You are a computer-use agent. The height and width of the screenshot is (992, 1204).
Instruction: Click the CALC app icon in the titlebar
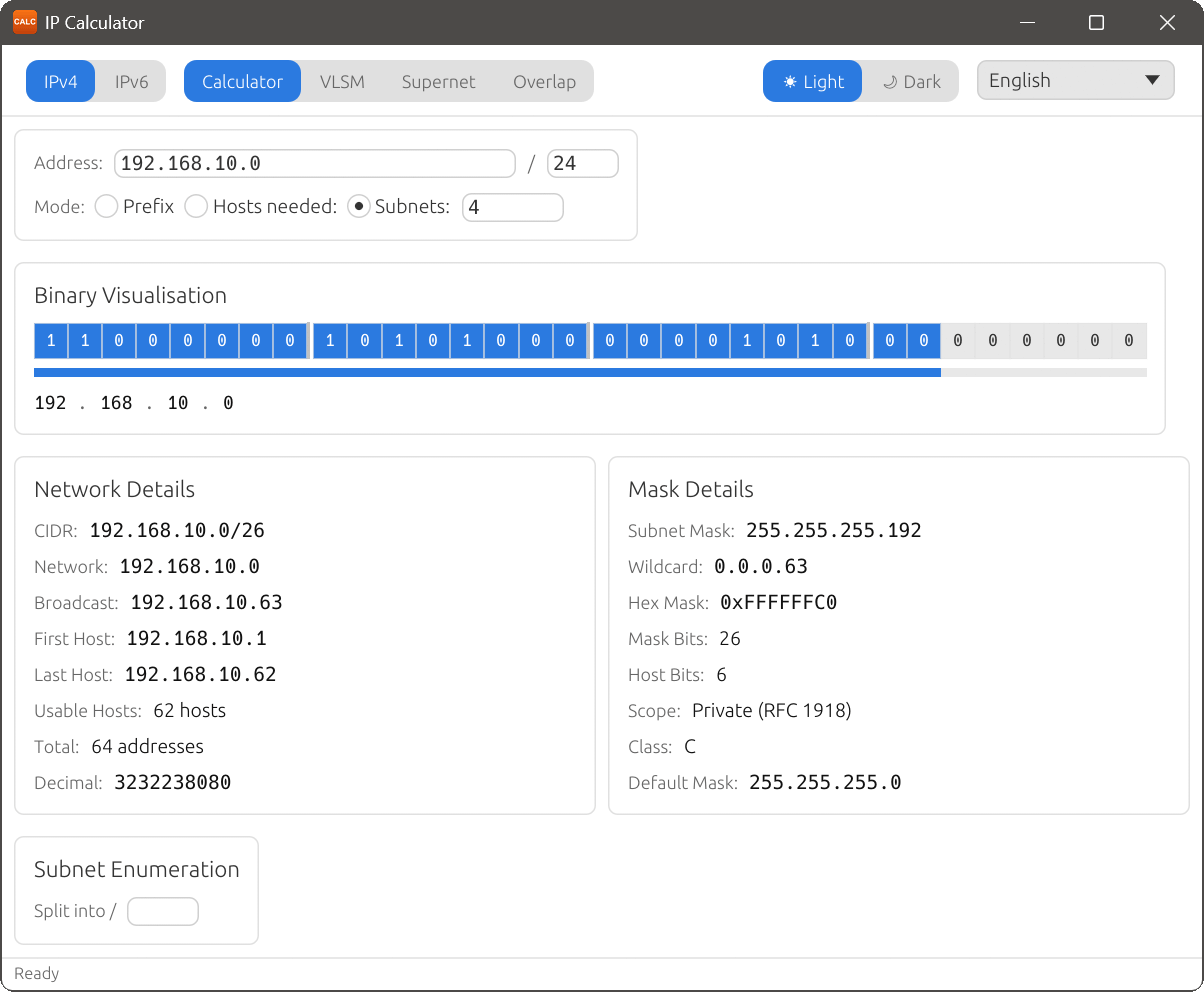coord(24,21)
